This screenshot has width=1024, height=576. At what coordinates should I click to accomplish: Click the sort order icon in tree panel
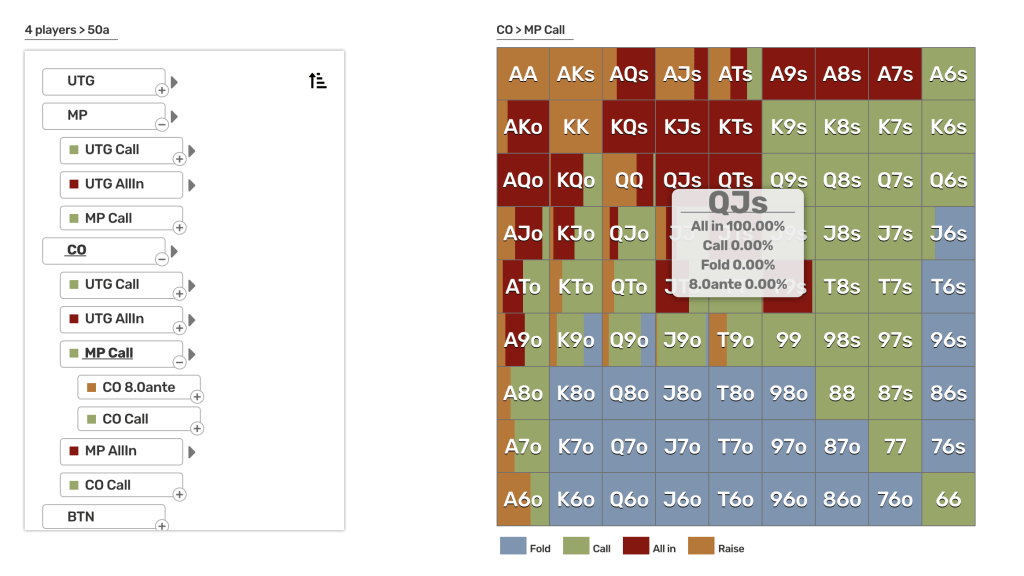[318, 81]
